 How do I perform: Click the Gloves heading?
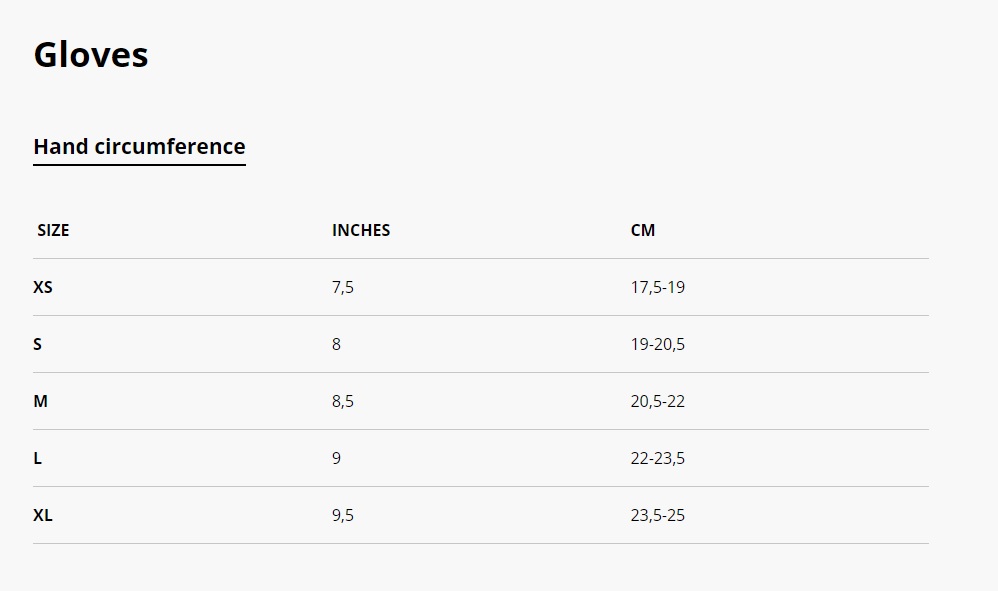pos(91,55)
